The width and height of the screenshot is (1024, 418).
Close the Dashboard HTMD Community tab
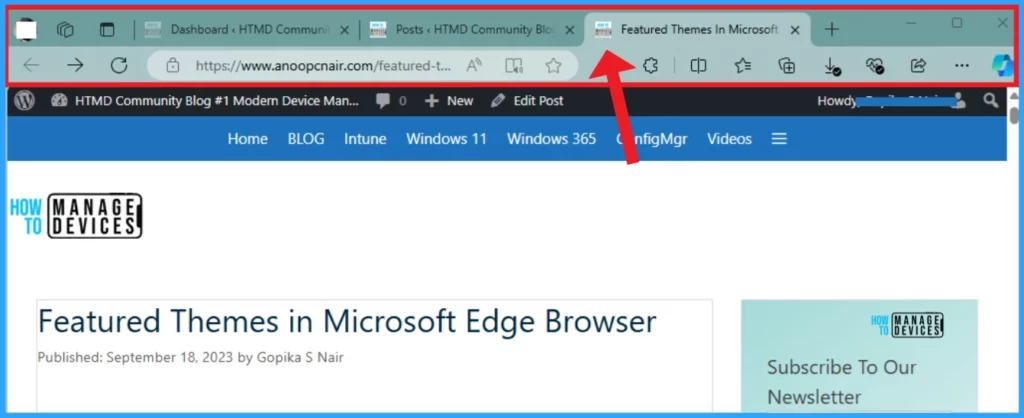pyautogui.click(x=345, y=29)
